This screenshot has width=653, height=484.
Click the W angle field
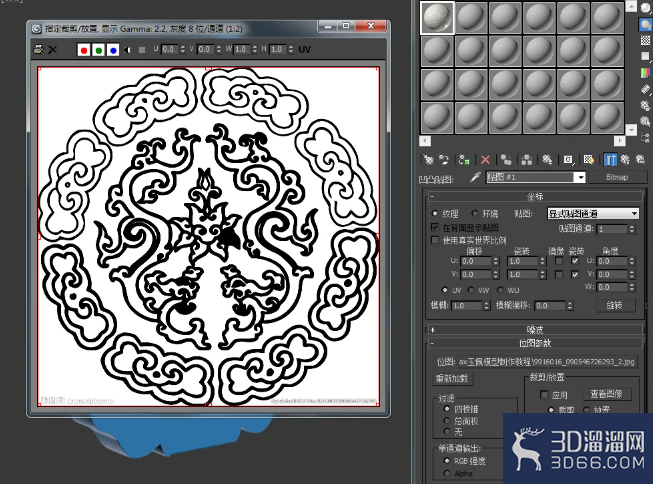coord(612,287)
